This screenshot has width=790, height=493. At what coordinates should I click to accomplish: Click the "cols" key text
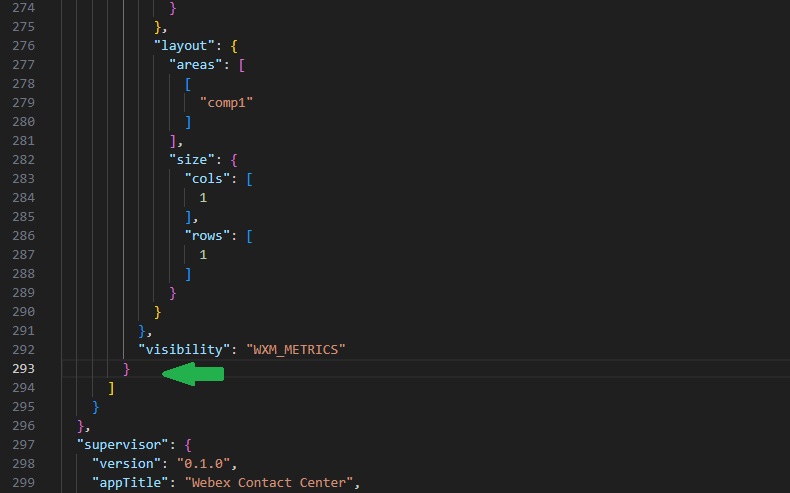pyautogui.click(x=207, y=179)
